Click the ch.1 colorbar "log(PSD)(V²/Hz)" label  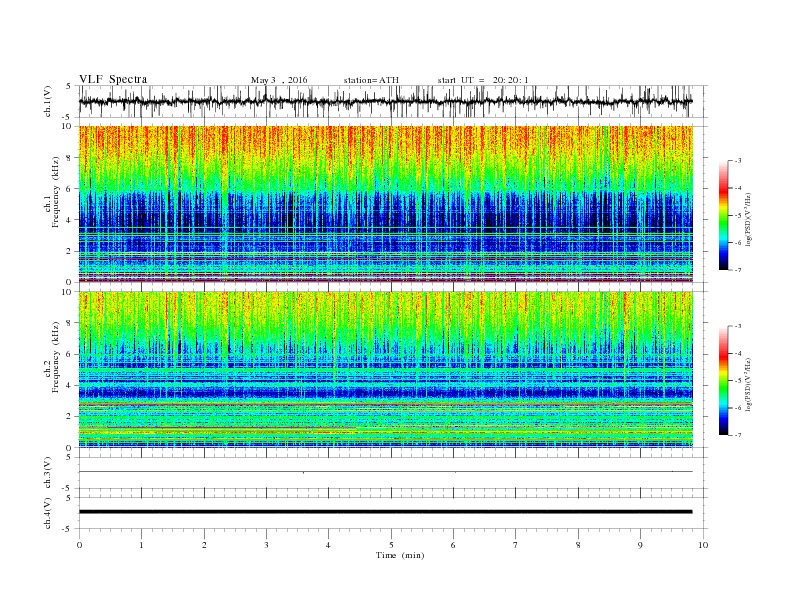point(748,219)
